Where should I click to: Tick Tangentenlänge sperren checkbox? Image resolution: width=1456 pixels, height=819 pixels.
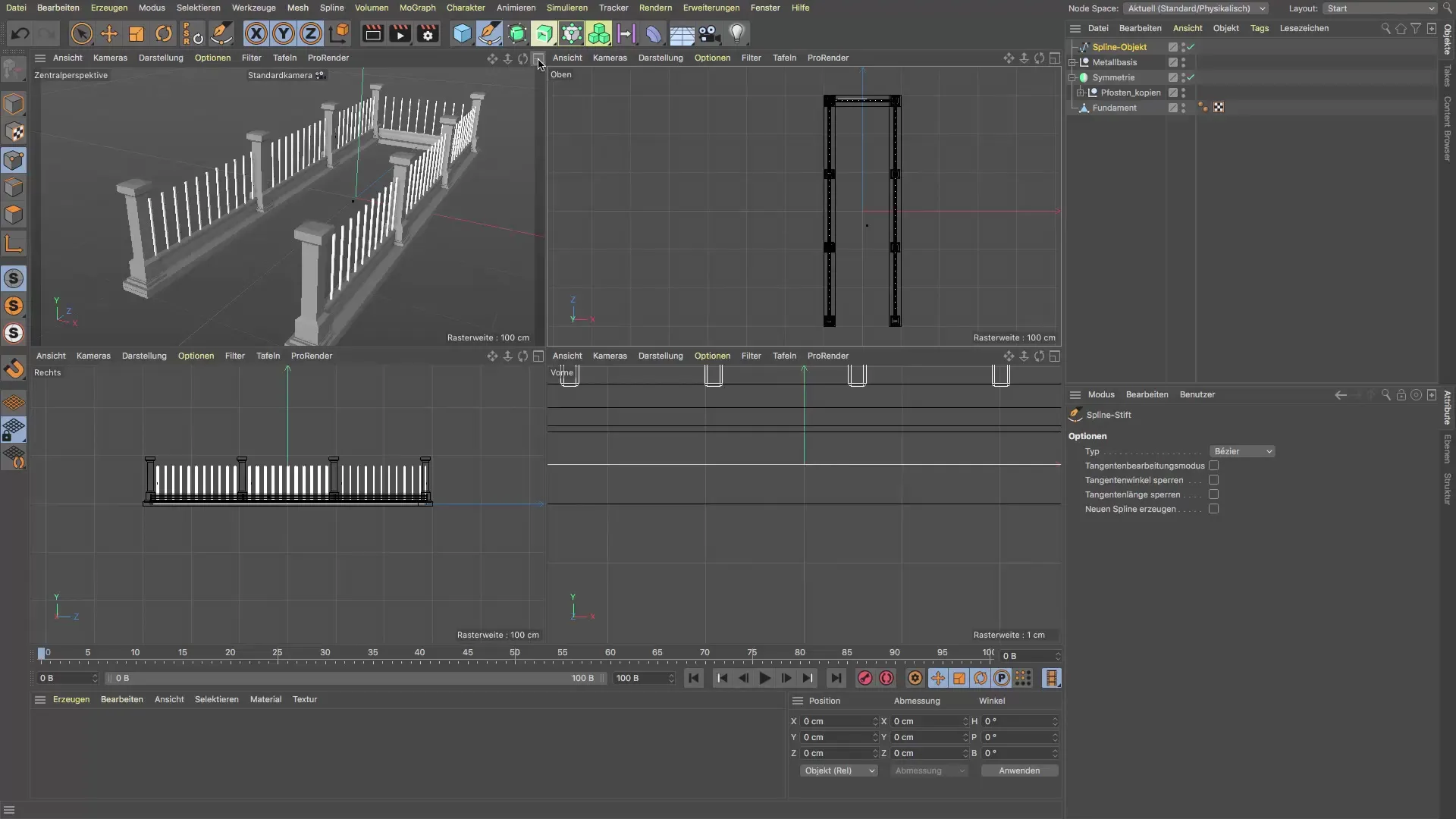click(1213, 494)
